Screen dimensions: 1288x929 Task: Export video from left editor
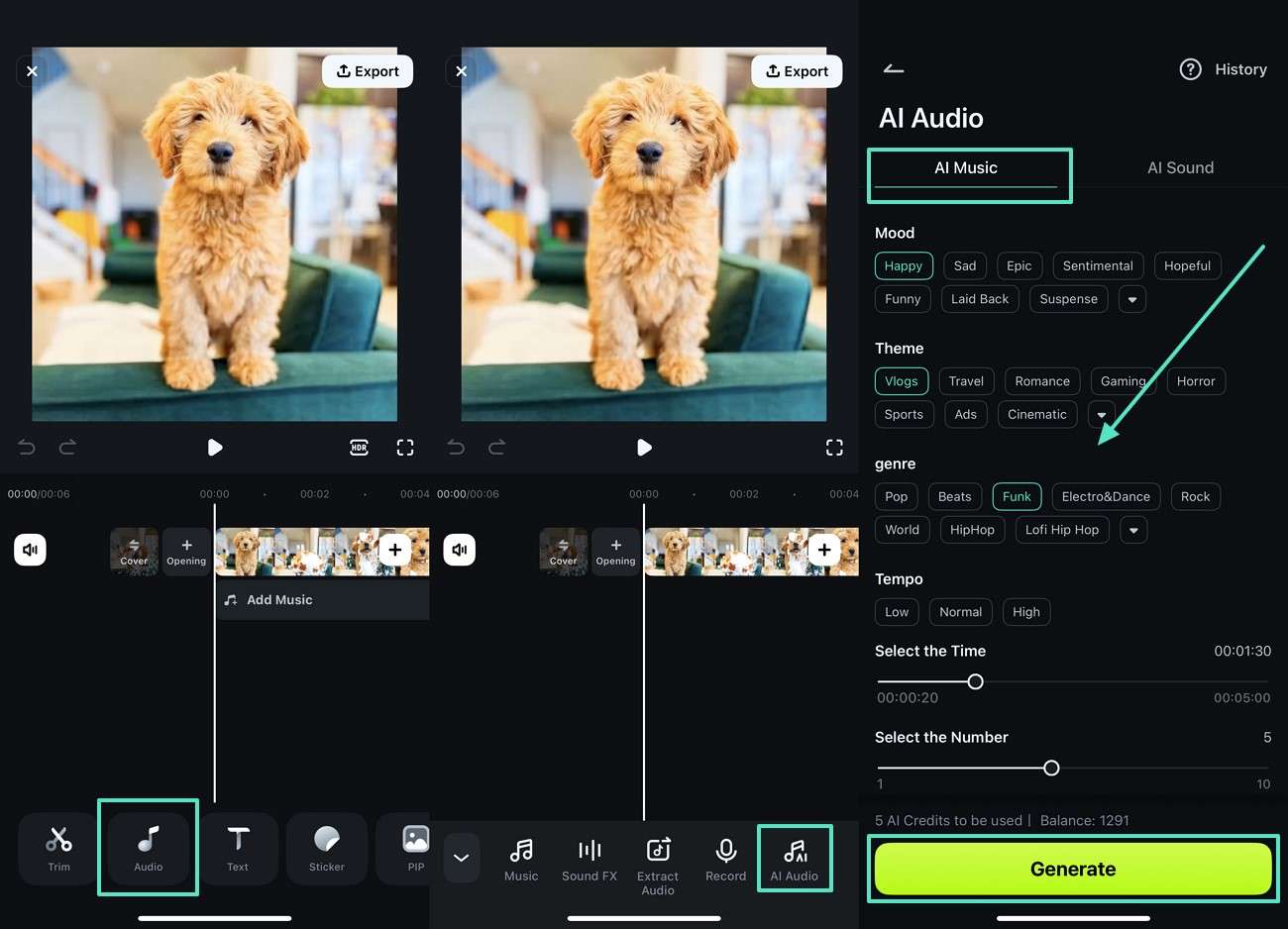[x=368, y=71]
